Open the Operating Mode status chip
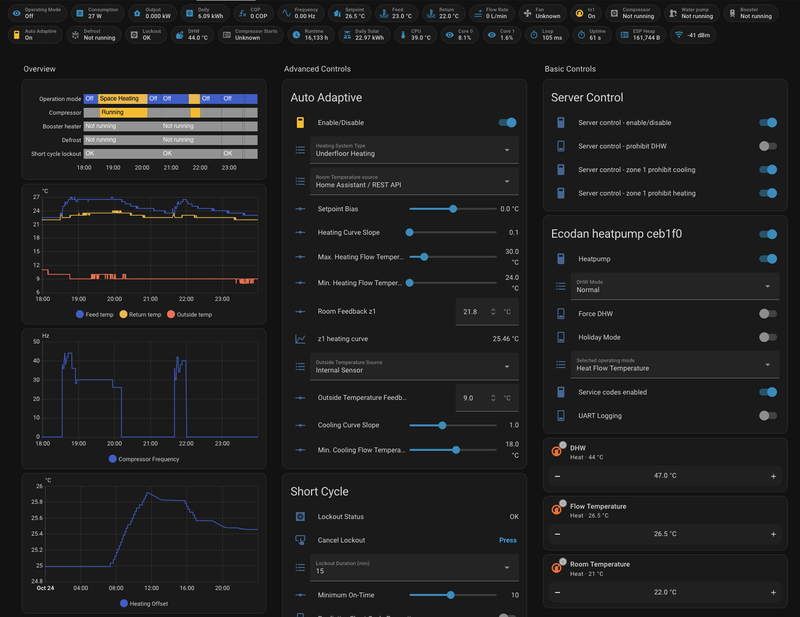Viewport: 800px width, 617px height. (x=37, y=13)
